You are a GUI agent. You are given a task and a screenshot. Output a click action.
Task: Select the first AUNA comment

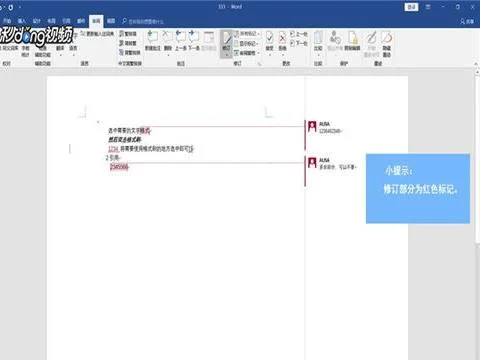click(325, 128)
